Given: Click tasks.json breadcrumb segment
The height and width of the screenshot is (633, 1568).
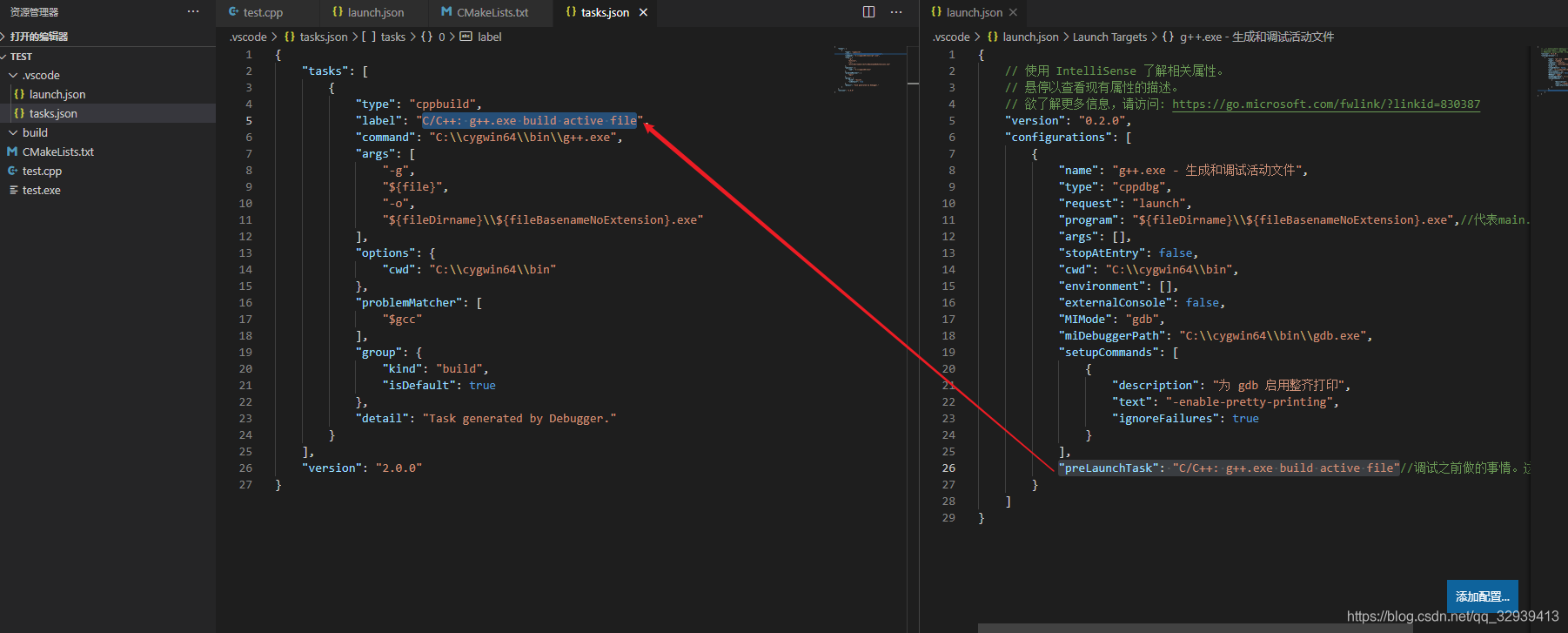Looking at the screenshot, I should click(317, 37).
